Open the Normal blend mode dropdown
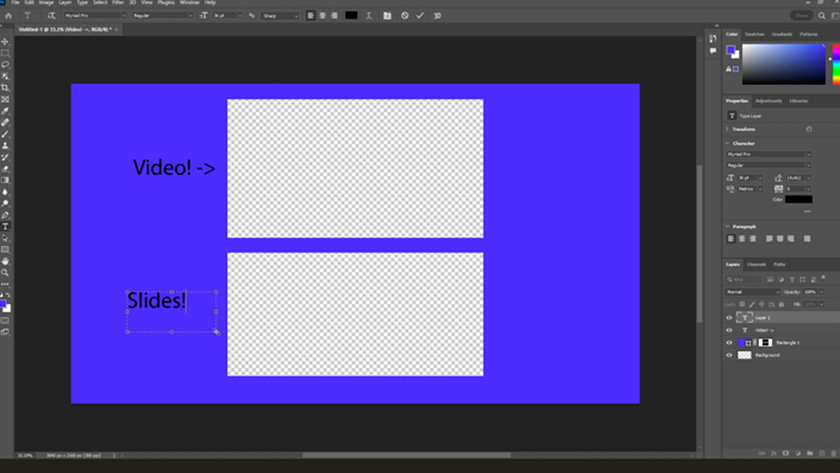The width and height of the screenshot is (840, 473). [x=752, y=292]
